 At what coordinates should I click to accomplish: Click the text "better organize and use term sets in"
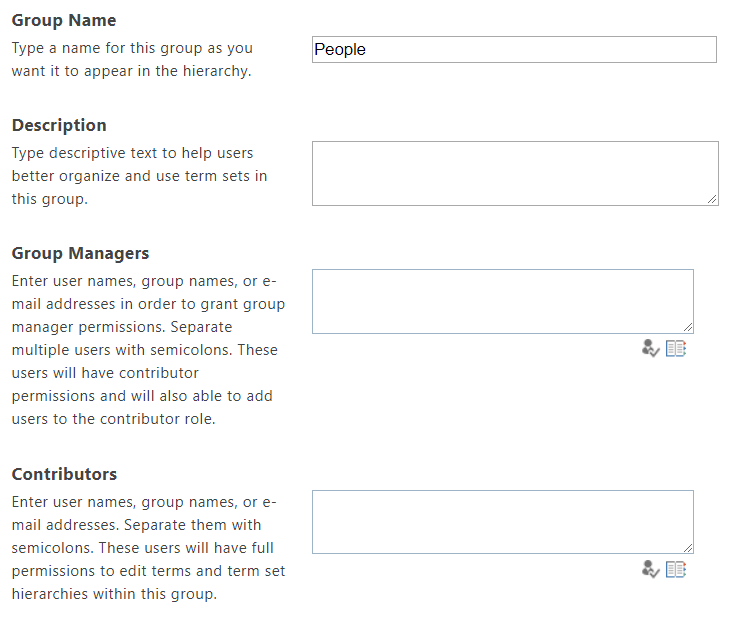(x=139, y=176)
